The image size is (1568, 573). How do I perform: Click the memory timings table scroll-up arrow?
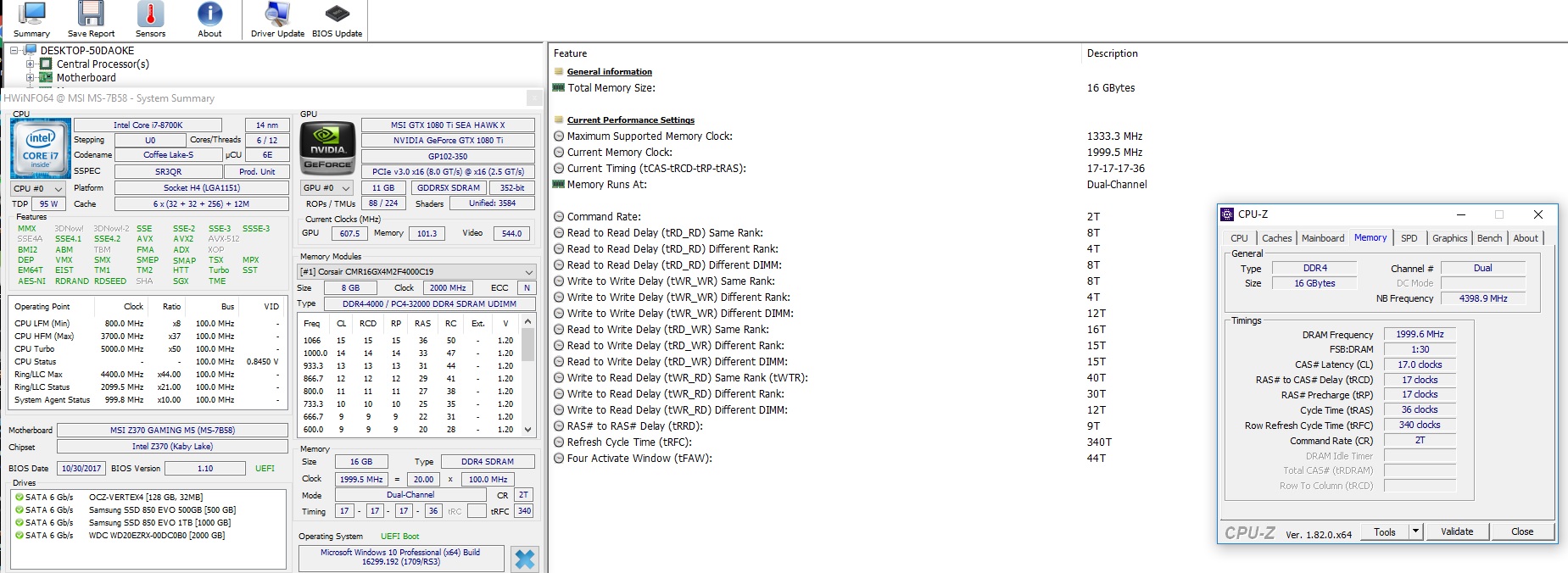pyautogui.click(x=527, y=322)
